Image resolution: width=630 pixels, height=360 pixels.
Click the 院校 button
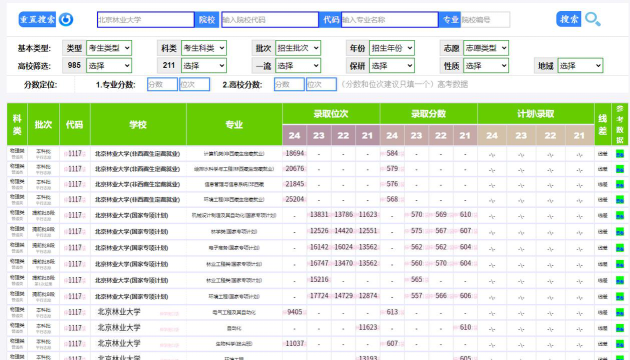click(x=207, y=20)
